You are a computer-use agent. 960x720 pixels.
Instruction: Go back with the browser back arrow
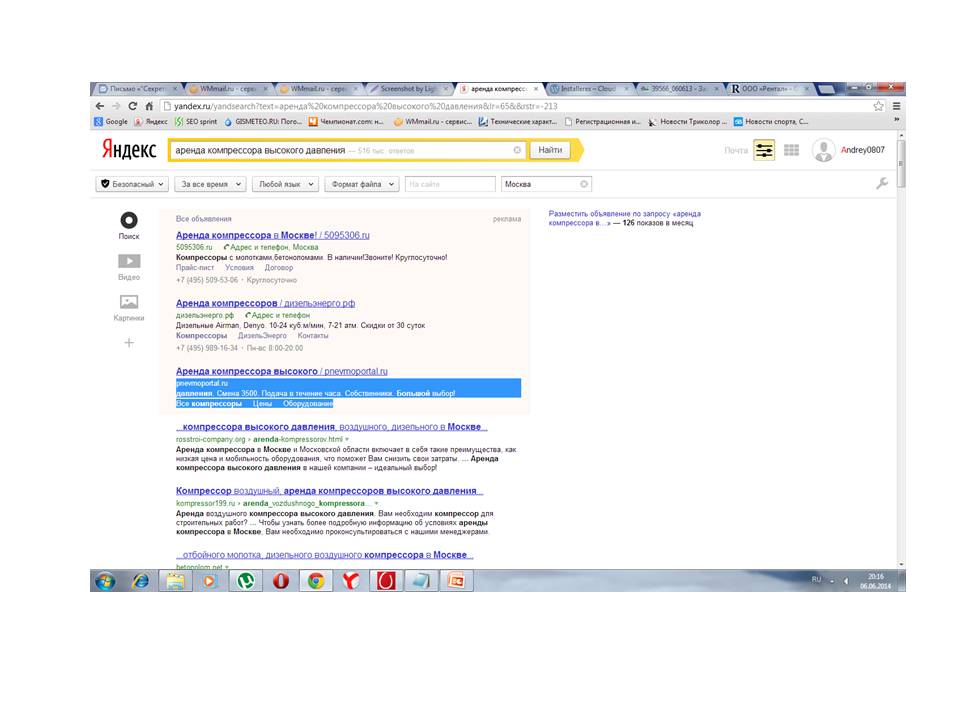(100, 106)
